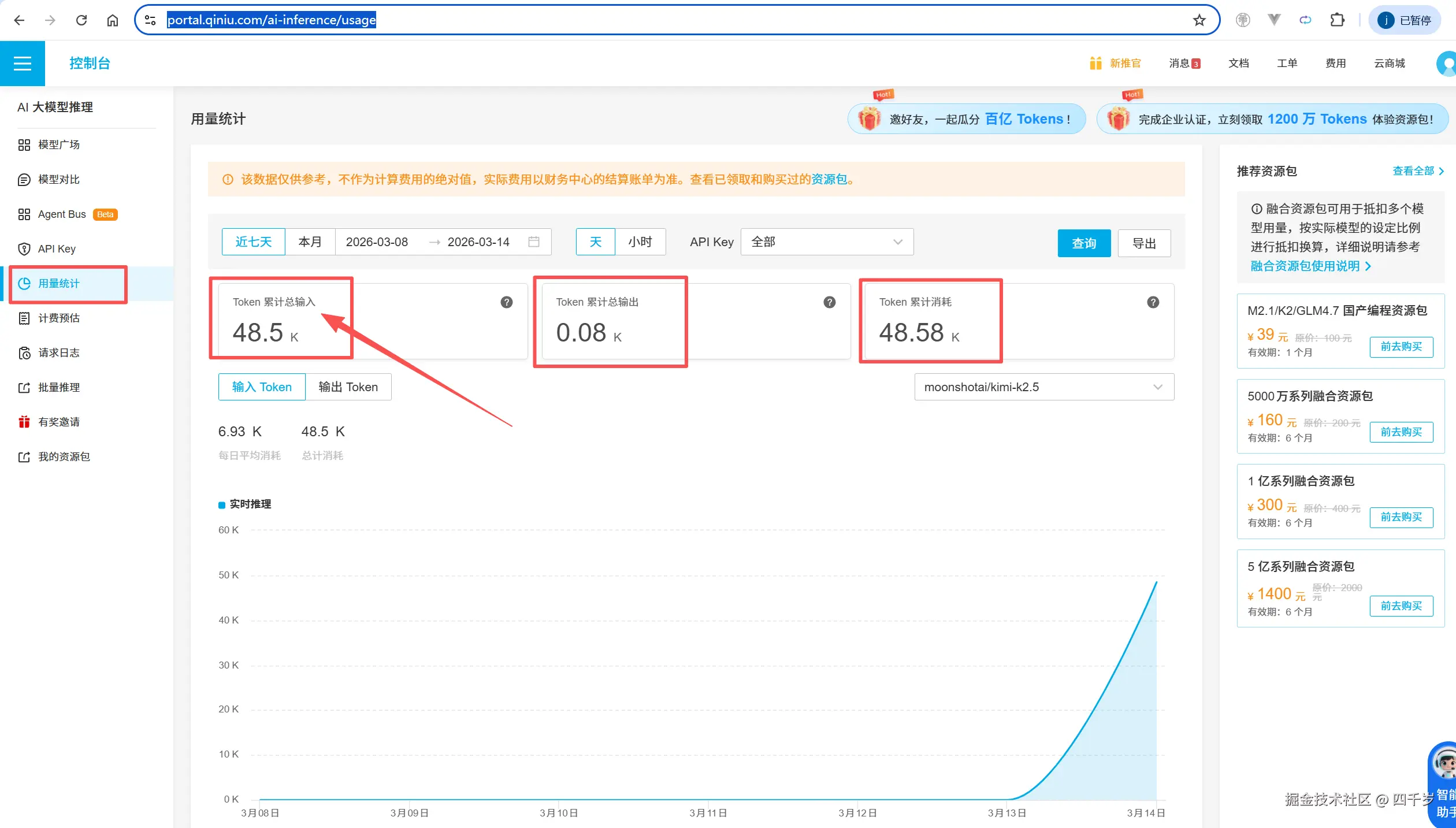Image resolution: width=1456 pixels, height=828 pixels.
Task: Select 本月 time range toggle
Action: [x=310, y=242]
